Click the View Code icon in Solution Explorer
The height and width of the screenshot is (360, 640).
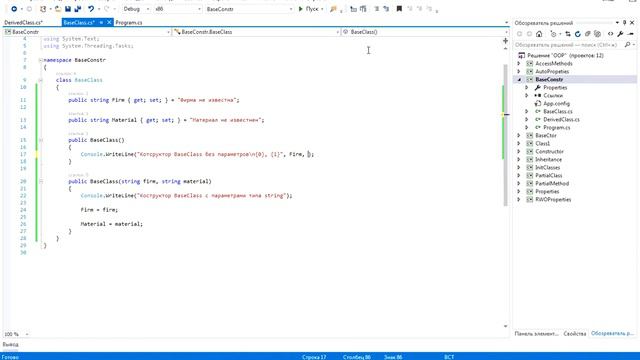click(x=610, y=34)
